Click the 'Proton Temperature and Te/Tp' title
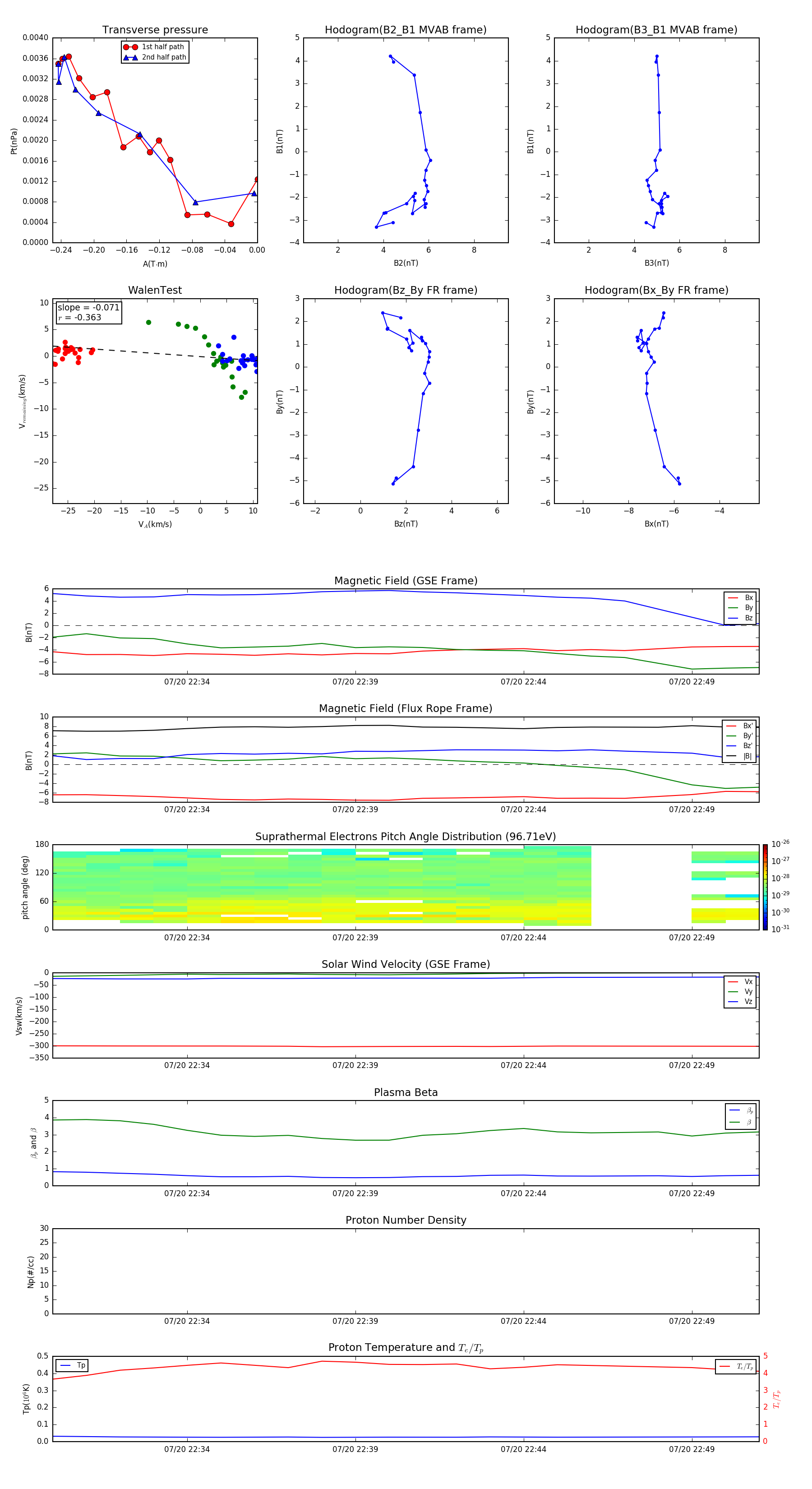The width and height of the screenshot is (812, 1489). (x=406, y=1347)
